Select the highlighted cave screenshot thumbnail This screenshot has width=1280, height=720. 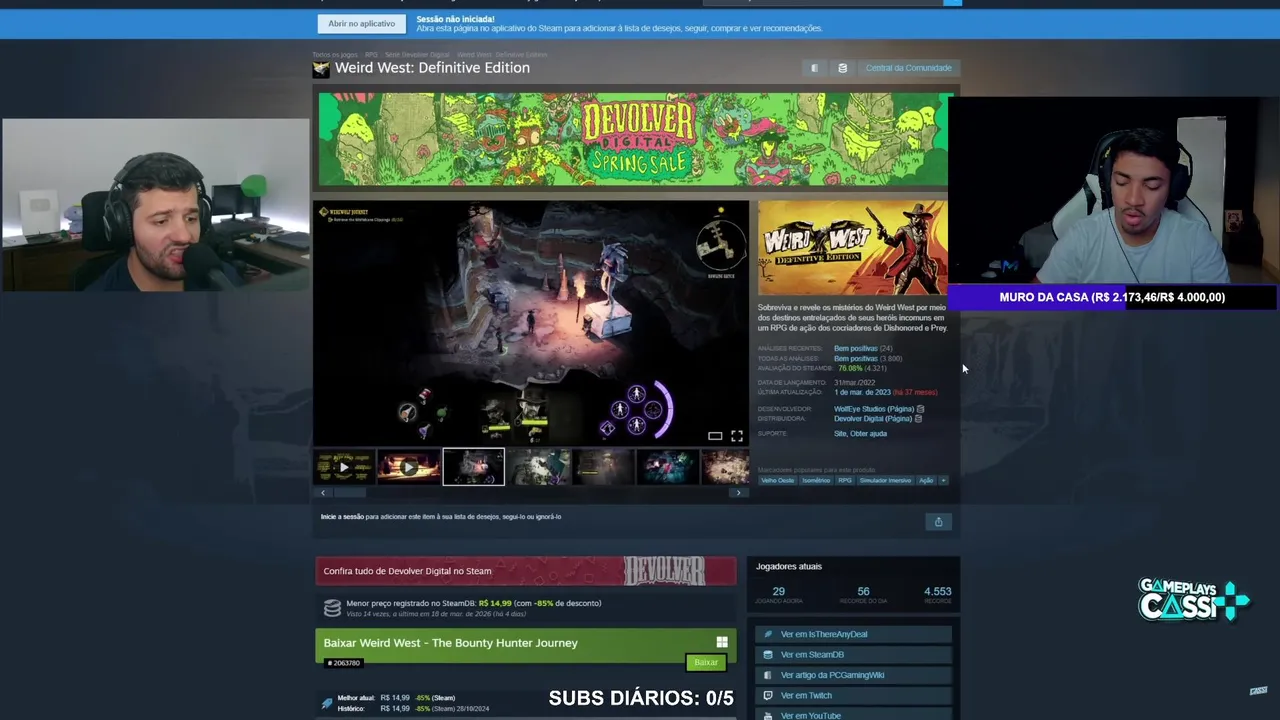click(473, 467)
